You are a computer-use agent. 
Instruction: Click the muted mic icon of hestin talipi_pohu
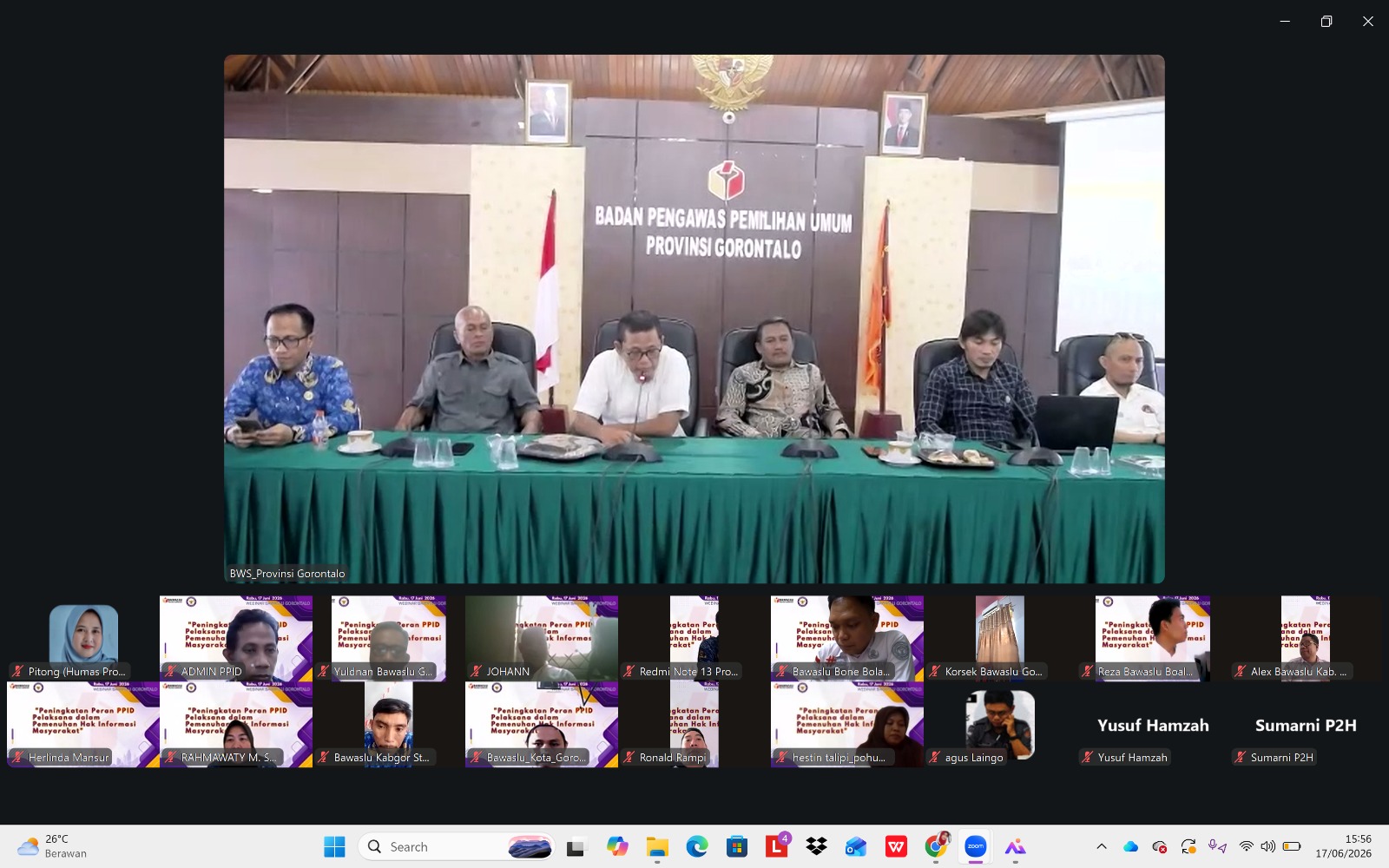(x=781, y=758)
